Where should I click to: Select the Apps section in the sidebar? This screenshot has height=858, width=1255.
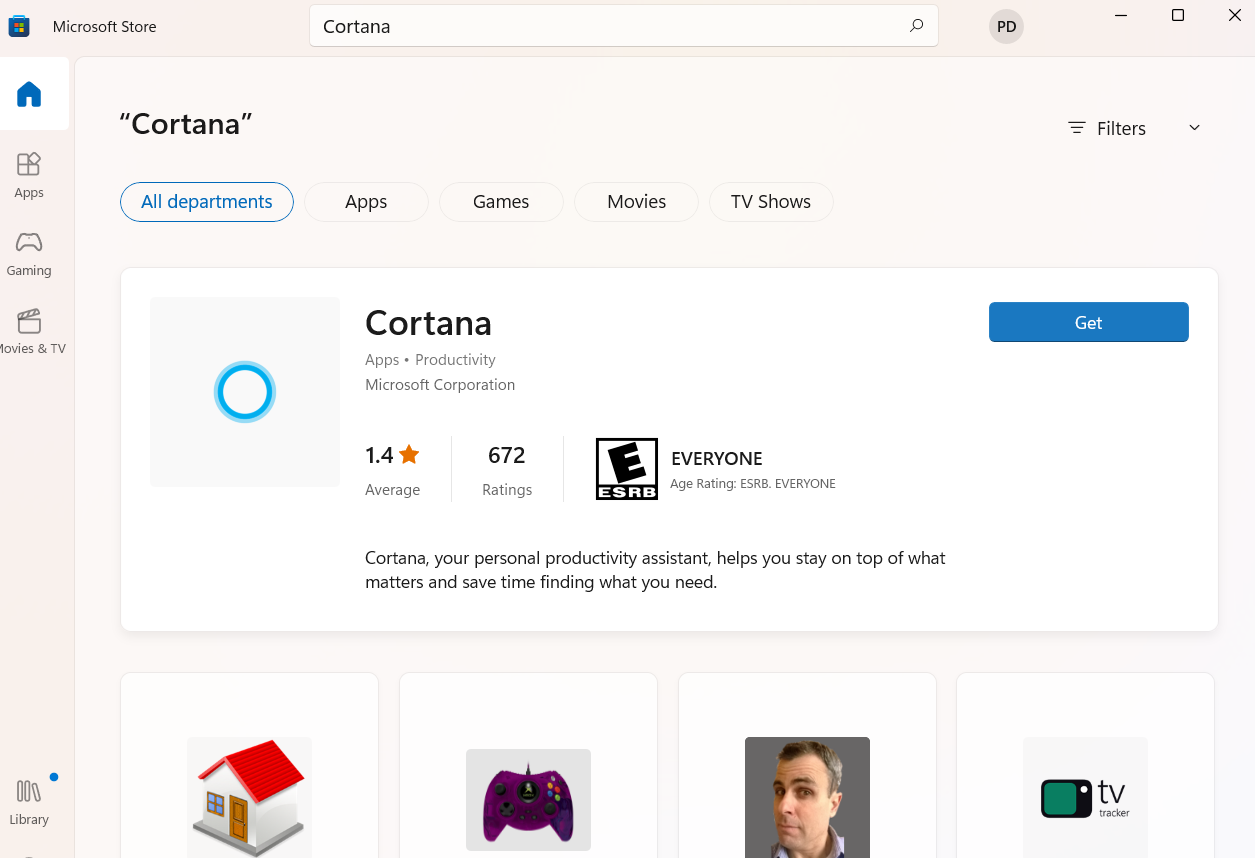[29, 176]
